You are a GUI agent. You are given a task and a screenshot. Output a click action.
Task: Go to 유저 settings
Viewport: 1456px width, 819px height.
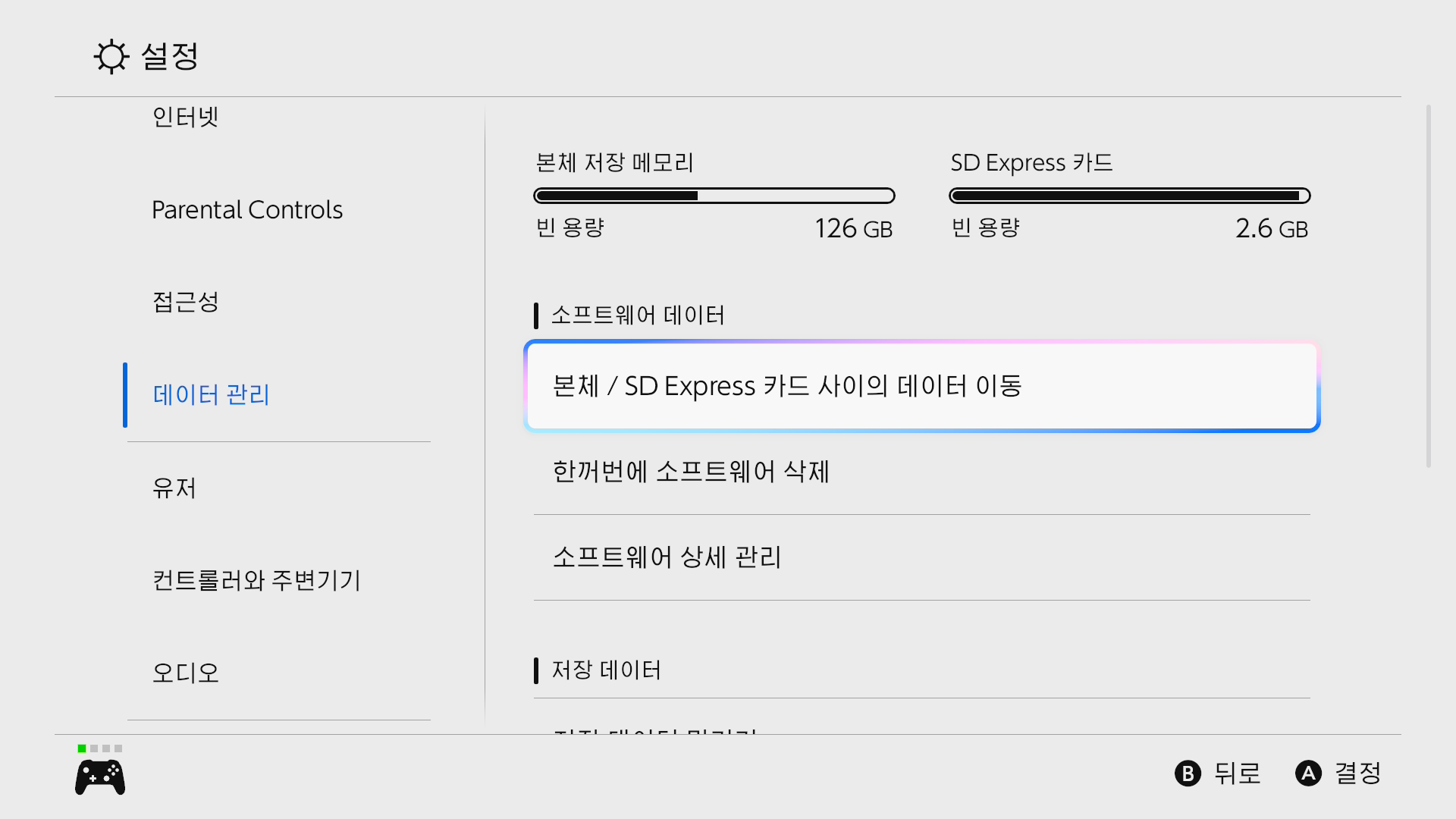(x=174, y=488)
